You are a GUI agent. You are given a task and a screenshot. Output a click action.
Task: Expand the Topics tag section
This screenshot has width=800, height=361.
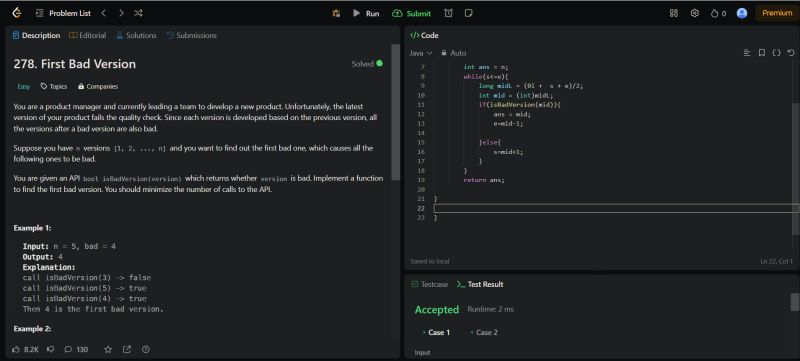[x=54, y=87]
